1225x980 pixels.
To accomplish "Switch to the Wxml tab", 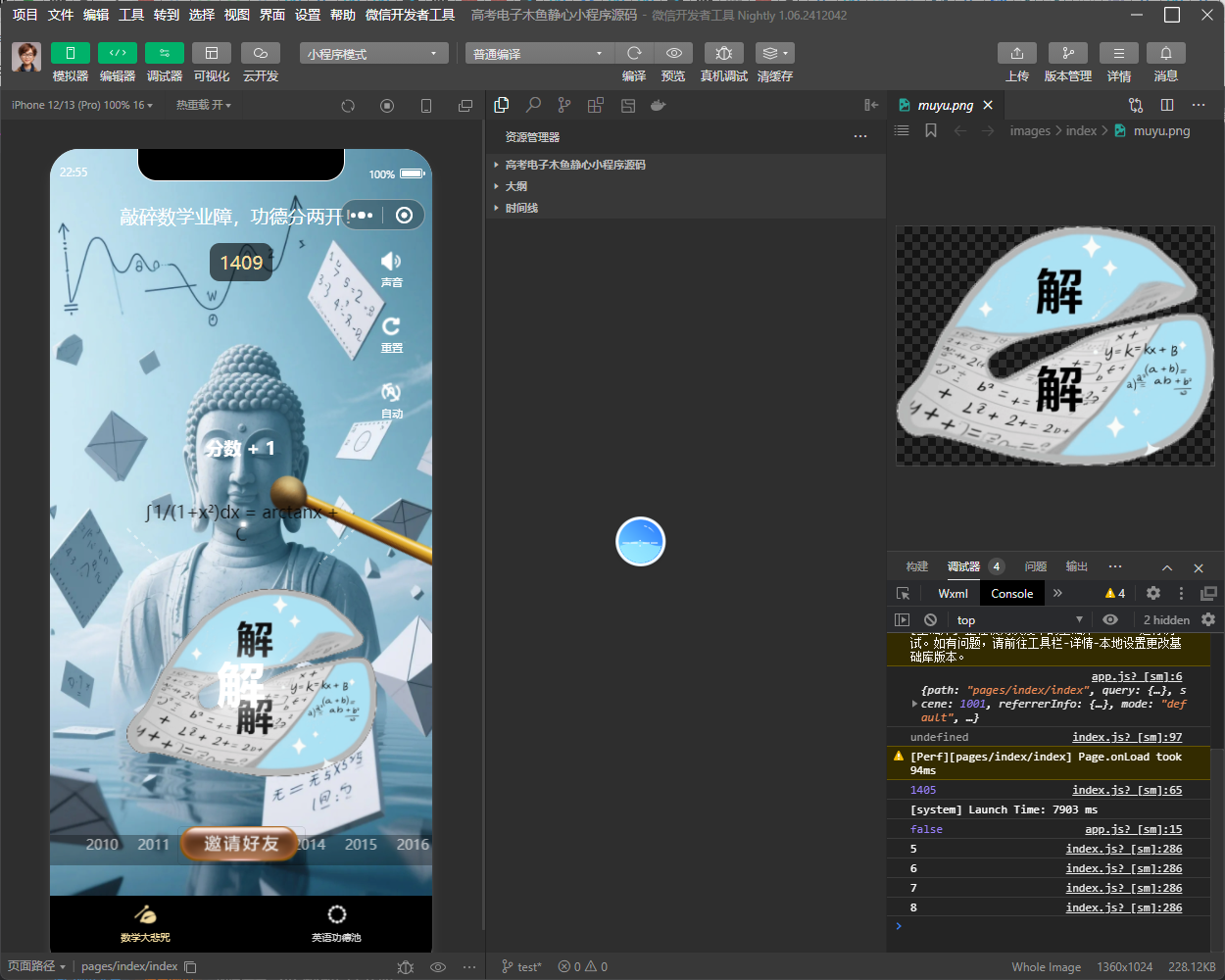I will pos(953,593).
